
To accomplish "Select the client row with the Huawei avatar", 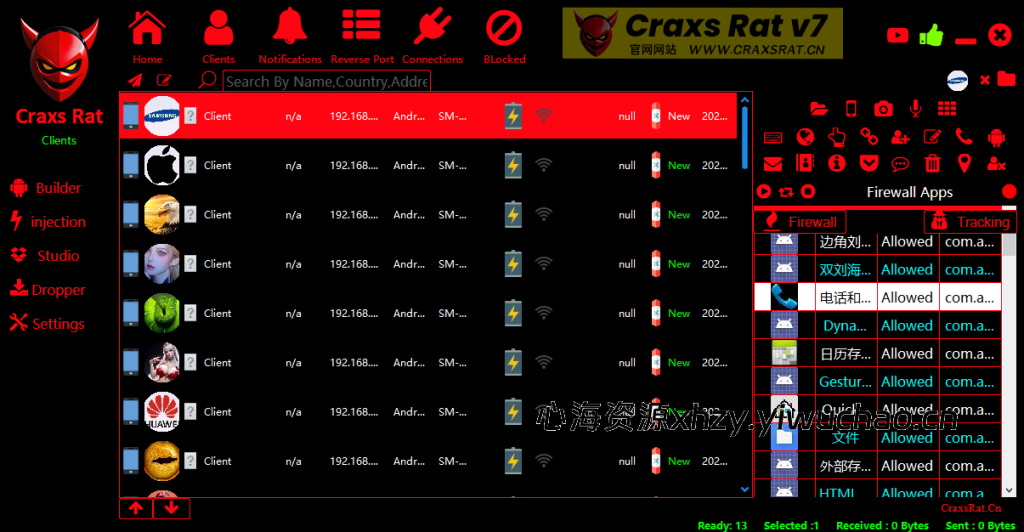I will 429,412.
